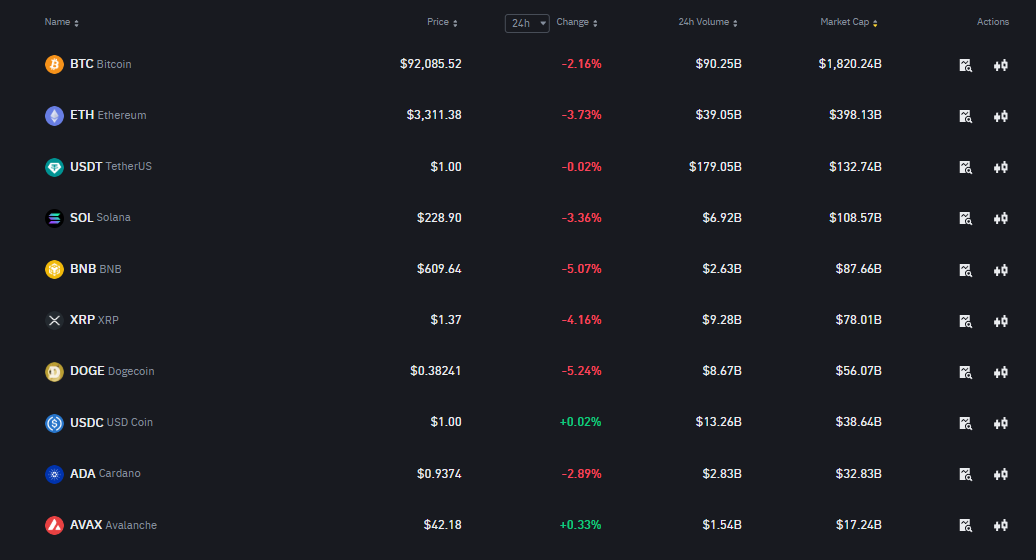Click the TetherUS coin logo
Screen dimensions: 1036x560
tap(54, 167)
